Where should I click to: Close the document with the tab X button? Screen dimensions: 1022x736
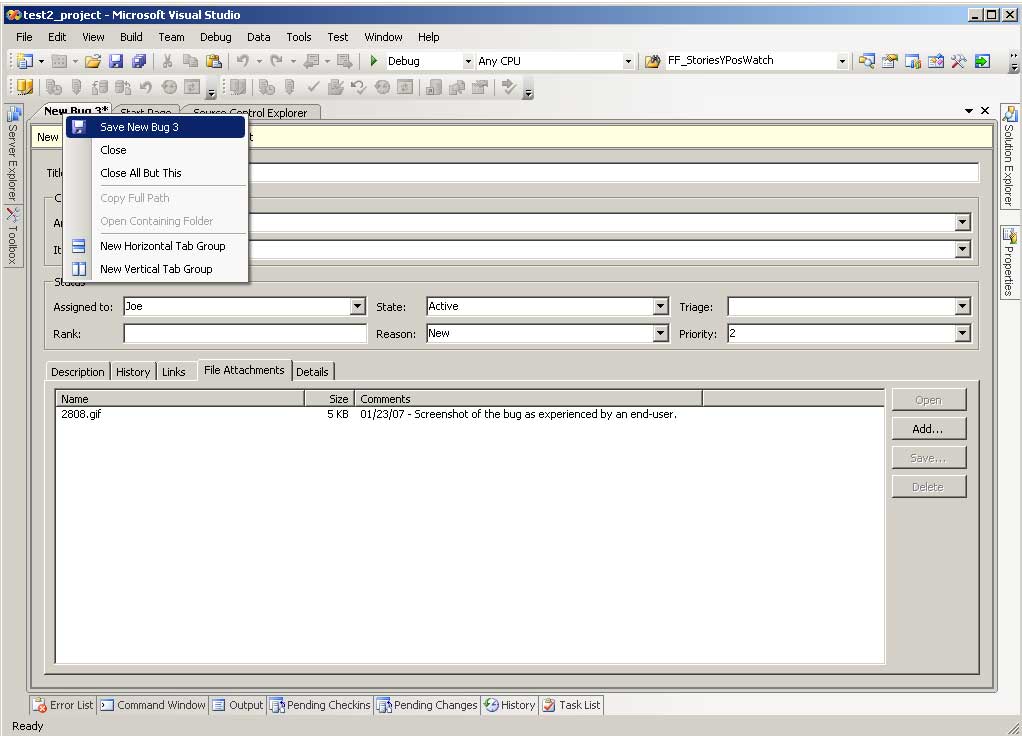point(985,111)
